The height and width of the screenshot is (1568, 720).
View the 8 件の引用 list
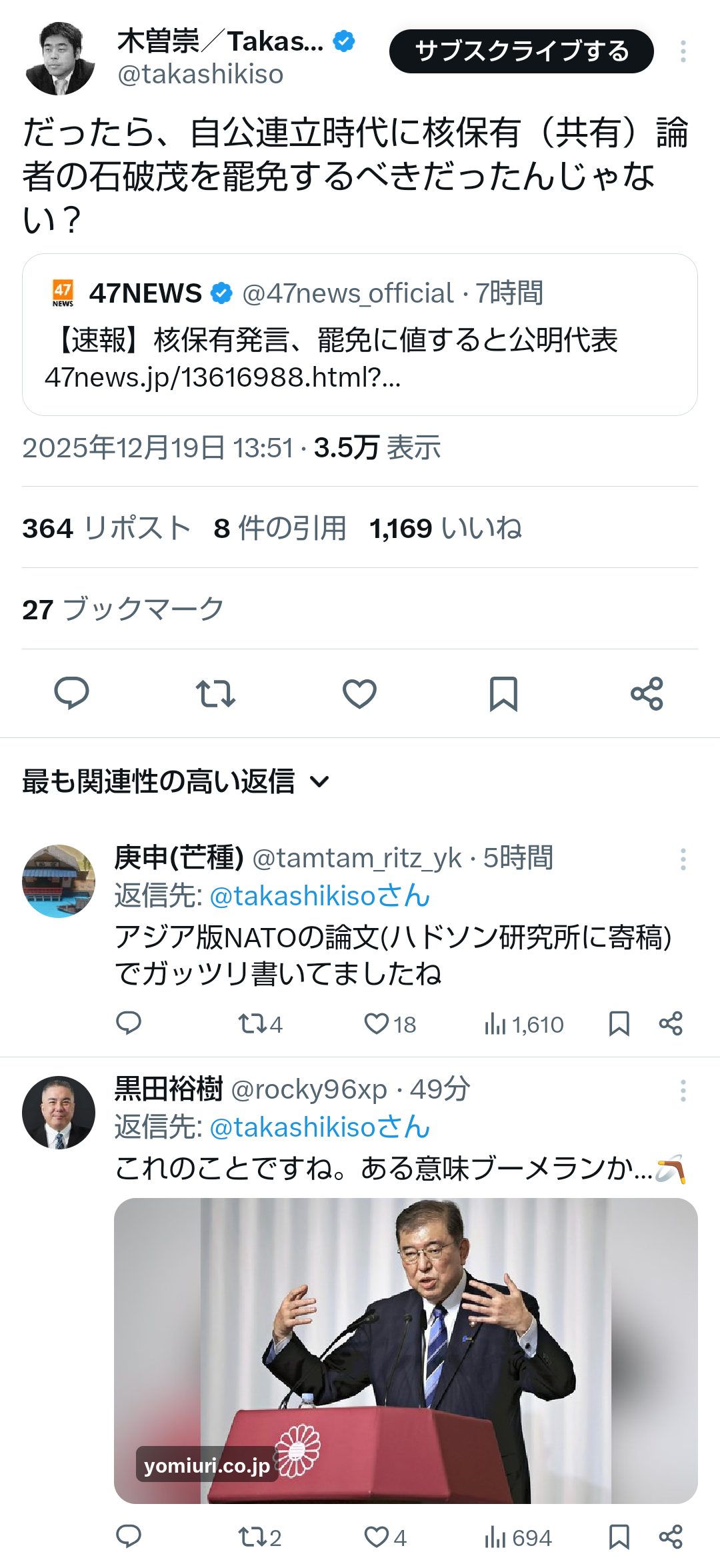[280, 528]
